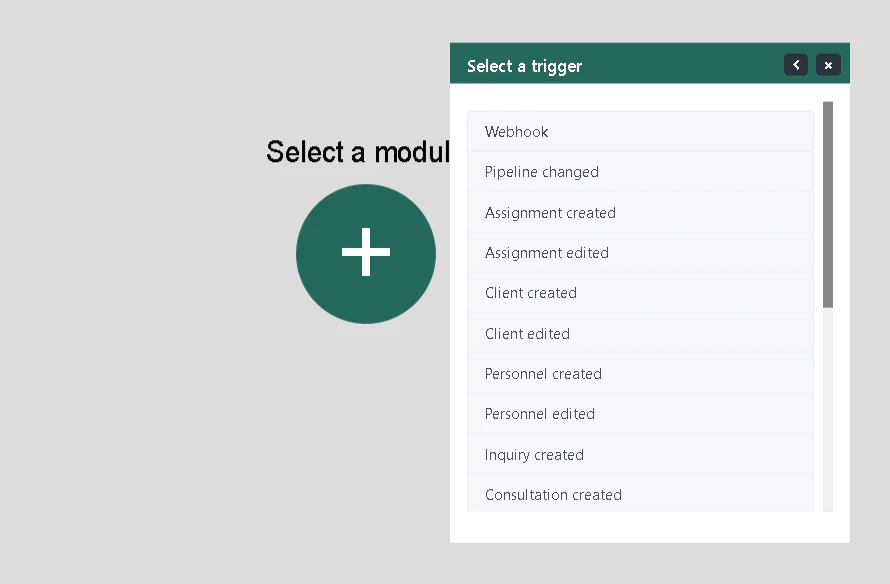Select the Pipeline changed trigger
Viewport: 890px width, 584px height.
[x=640, y=172]
